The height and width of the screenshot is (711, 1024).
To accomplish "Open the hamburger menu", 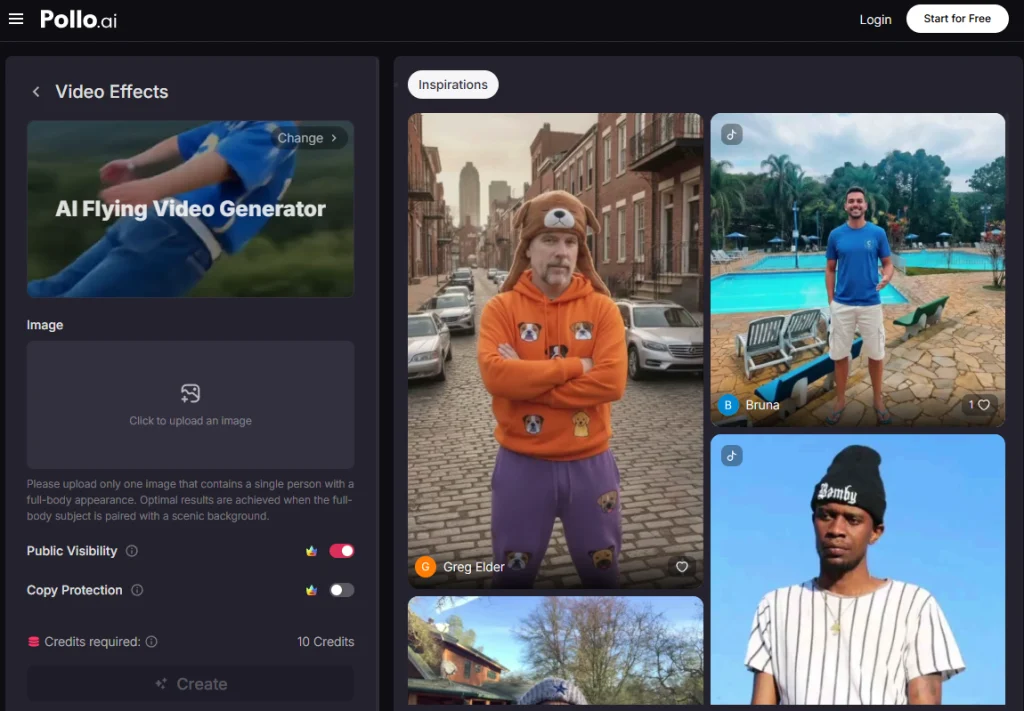I will tap(16, 19).
